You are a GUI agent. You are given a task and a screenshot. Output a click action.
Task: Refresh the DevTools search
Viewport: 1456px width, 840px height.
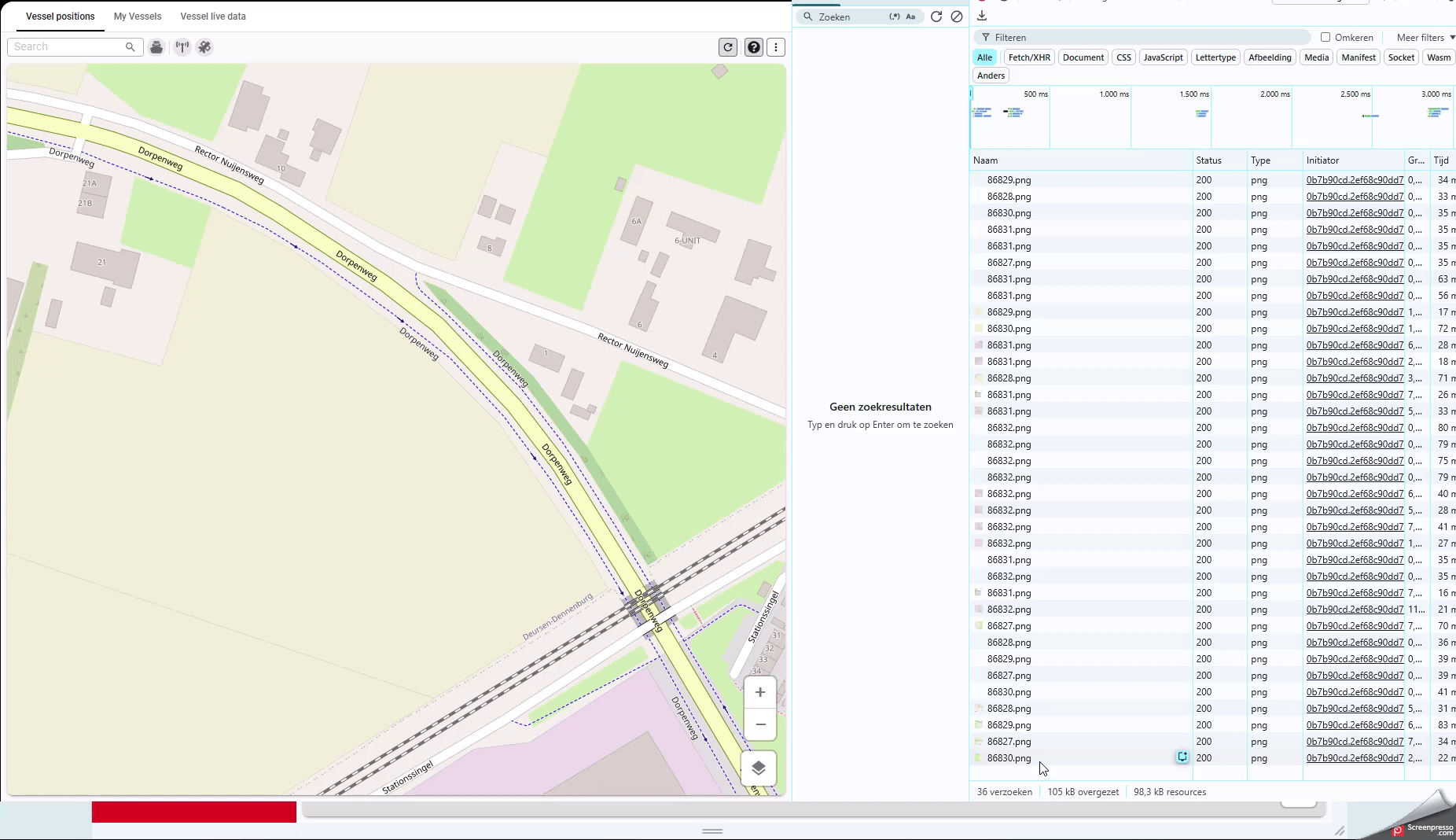pos(936,17)
